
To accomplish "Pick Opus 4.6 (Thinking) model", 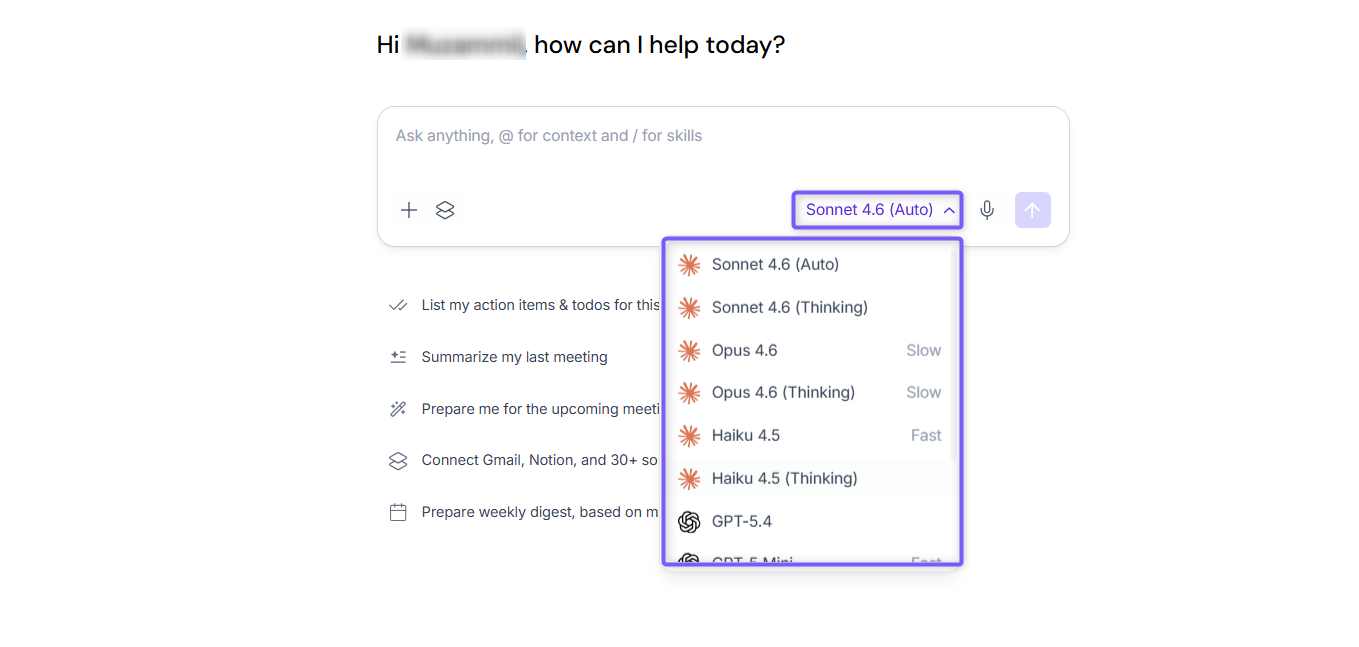I will [x=809, y=393].
